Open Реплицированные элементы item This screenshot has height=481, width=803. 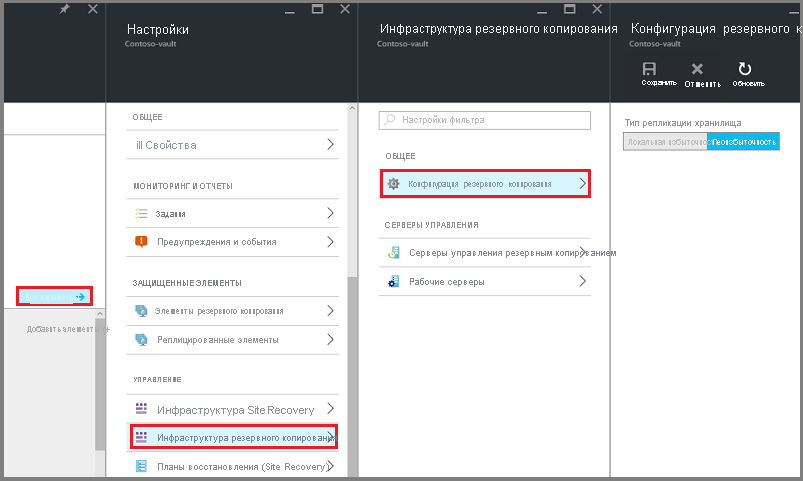pos(233,340)
